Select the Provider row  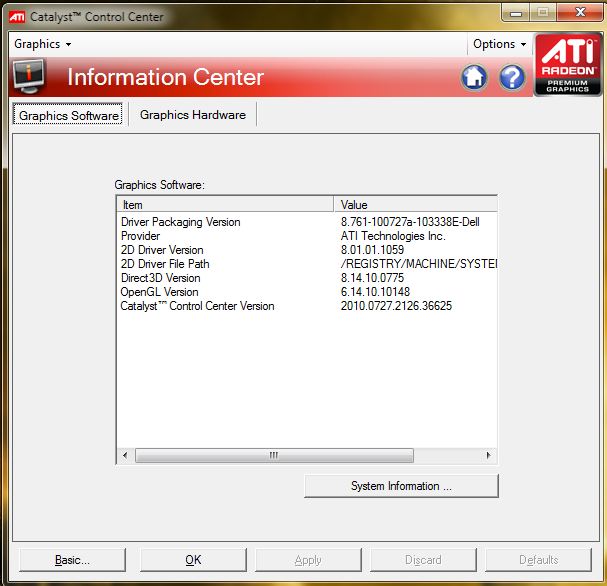pyautogui.click(x=307, y=236)
